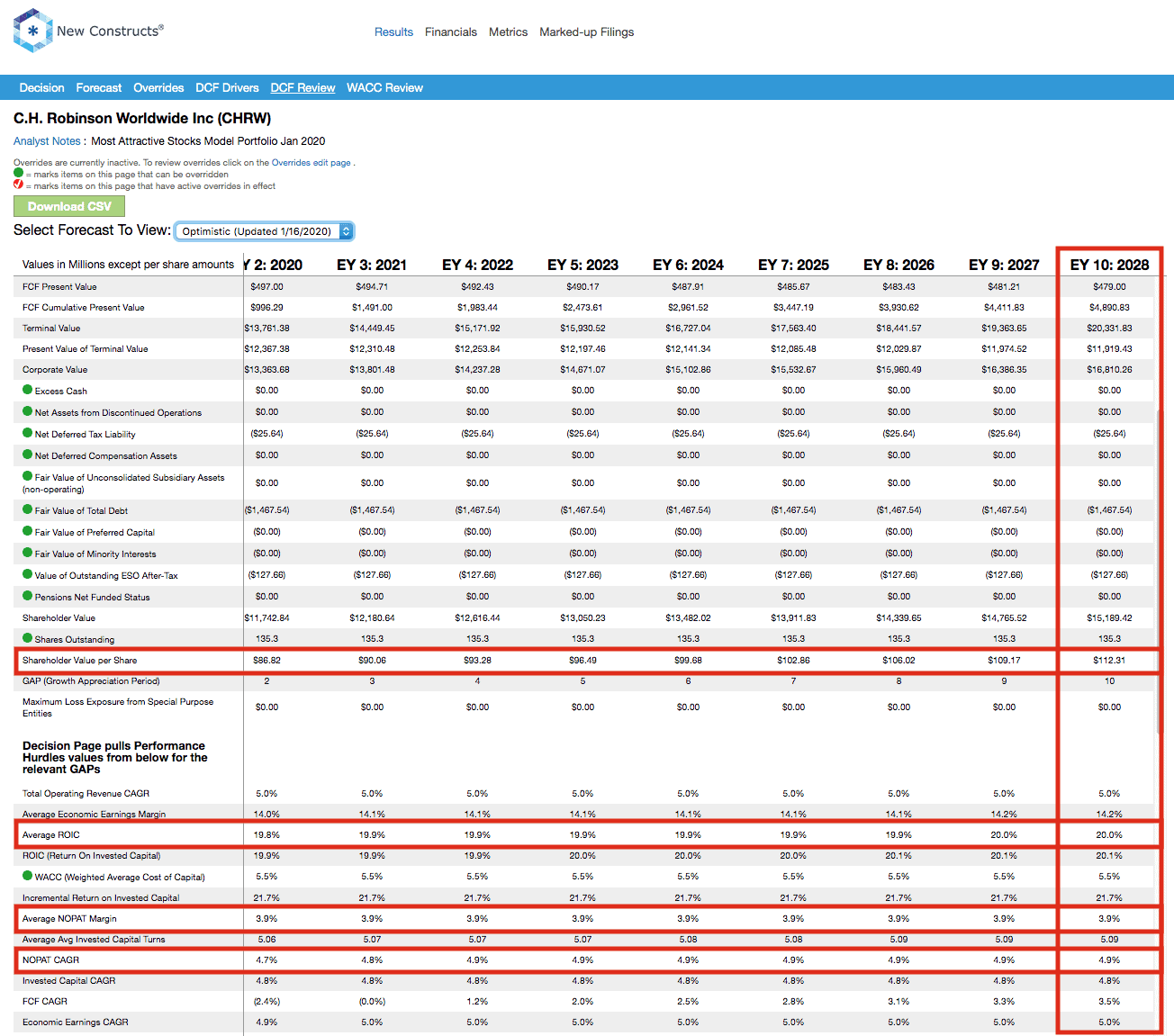Screen dimensions: 1174x1036
Task: Go to the Decision page
Action: point(41,87)
